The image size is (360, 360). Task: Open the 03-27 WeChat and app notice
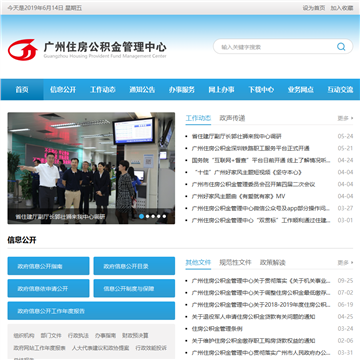click(x=261, y=208)
